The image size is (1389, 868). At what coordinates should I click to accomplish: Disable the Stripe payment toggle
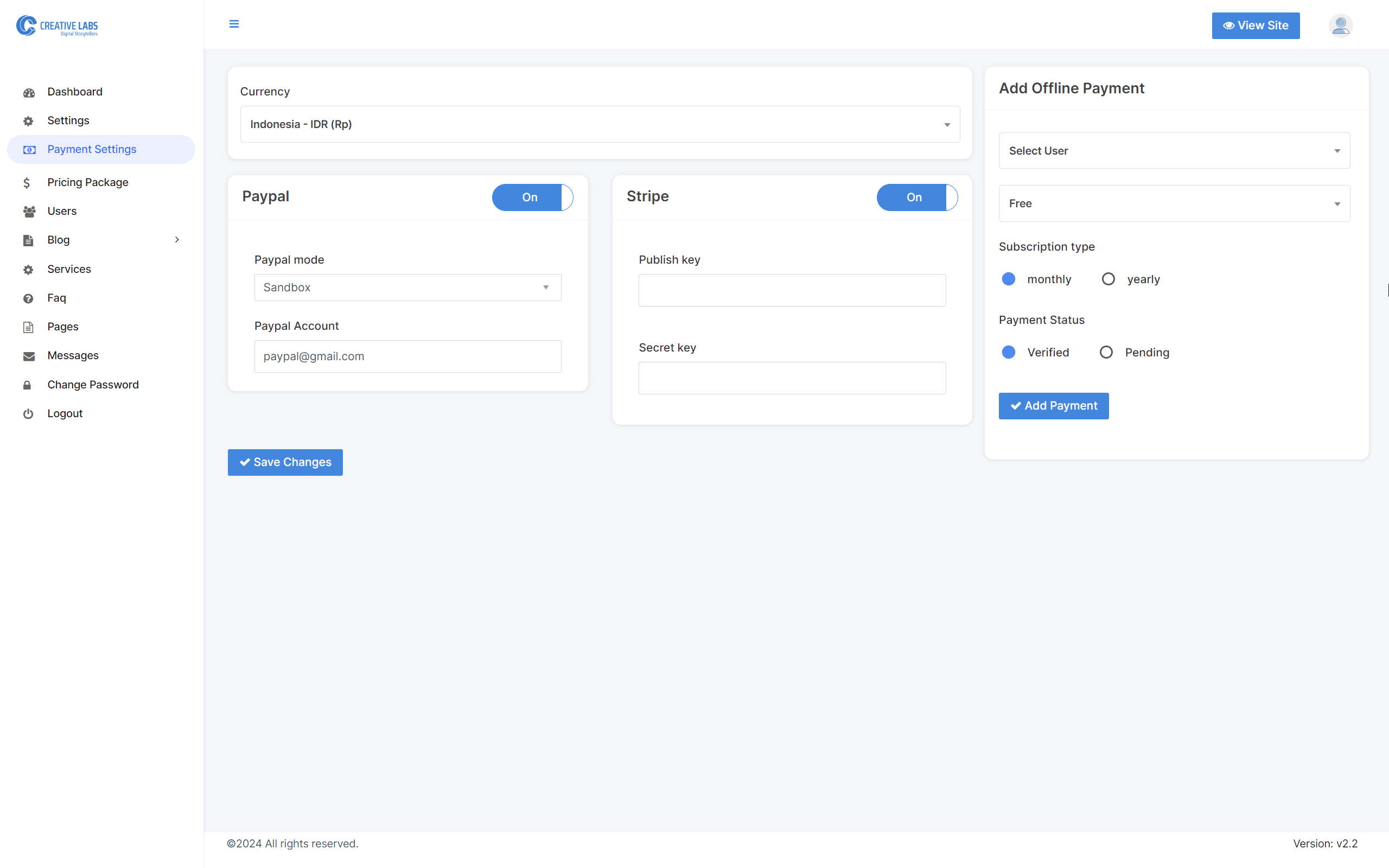click(x=916, y=197)
